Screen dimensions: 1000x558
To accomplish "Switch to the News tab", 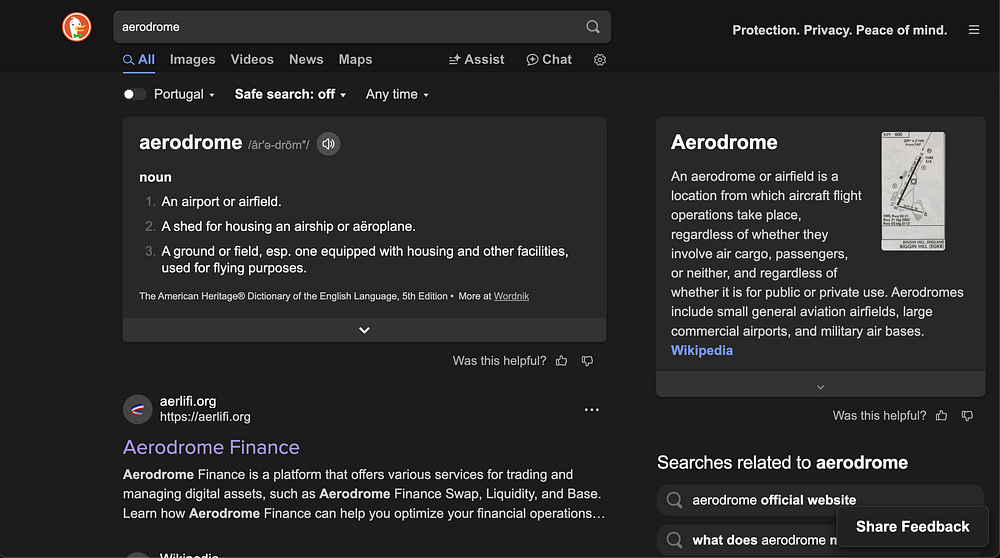I will (306, 60).
